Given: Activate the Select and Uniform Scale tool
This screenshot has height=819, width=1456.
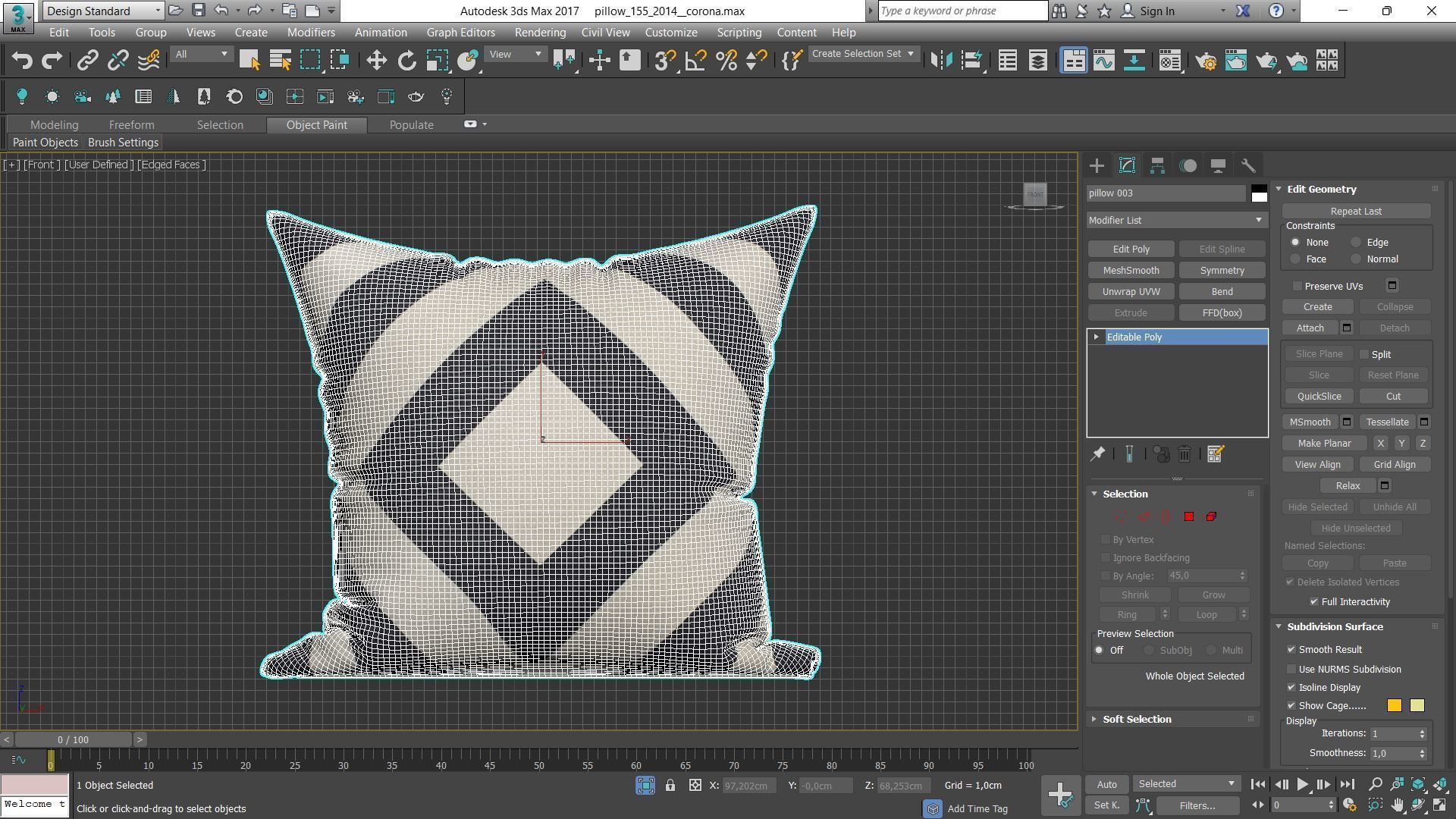Looking at the screenshot, I should tap(438, 61).
